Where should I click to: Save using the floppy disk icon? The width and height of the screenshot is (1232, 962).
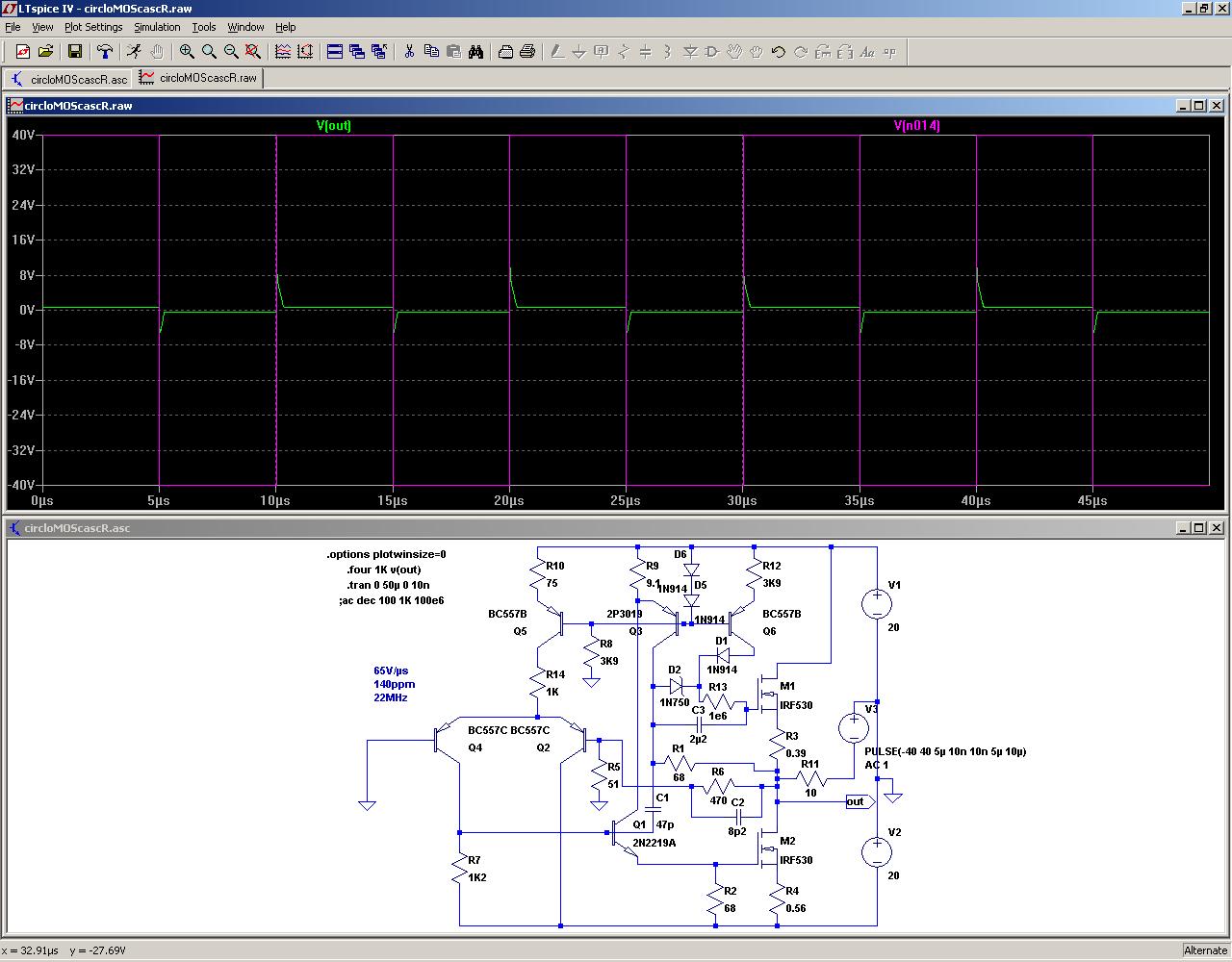pos(75,52)
